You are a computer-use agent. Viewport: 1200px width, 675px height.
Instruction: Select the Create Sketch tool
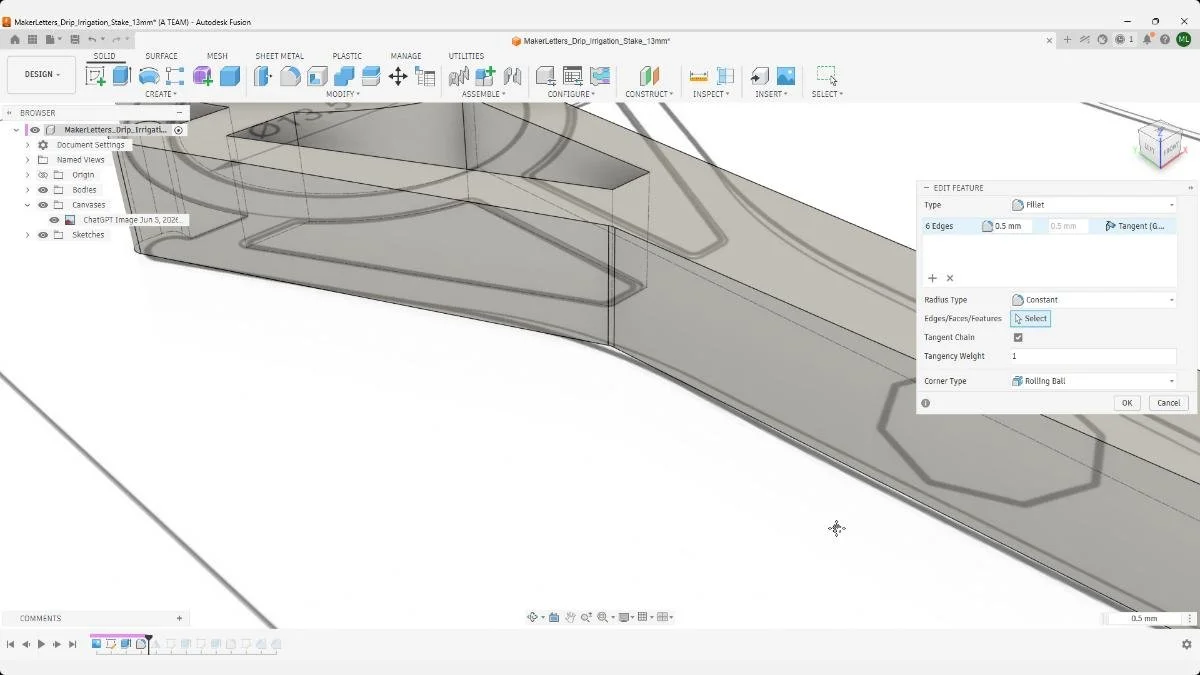(x=96, y=76)
